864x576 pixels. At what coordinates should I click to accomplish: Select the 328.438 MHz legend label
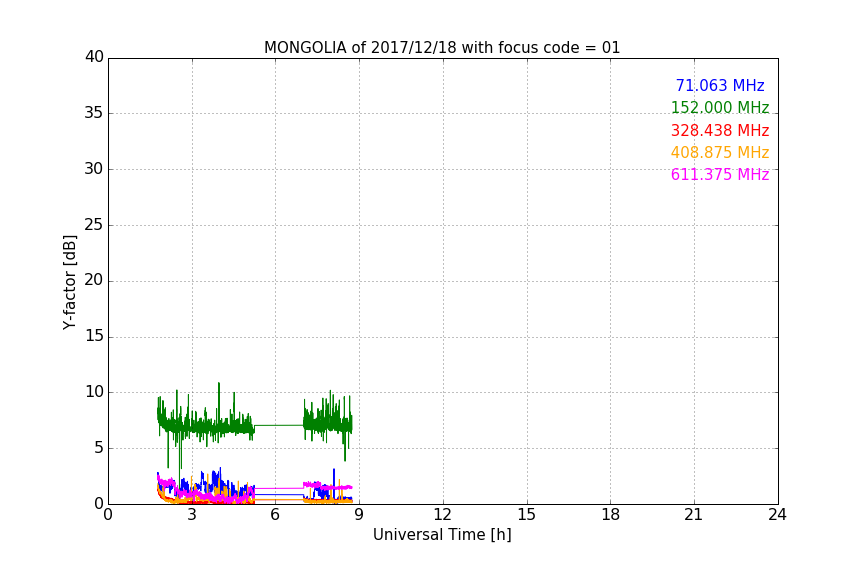pos(720,130)
